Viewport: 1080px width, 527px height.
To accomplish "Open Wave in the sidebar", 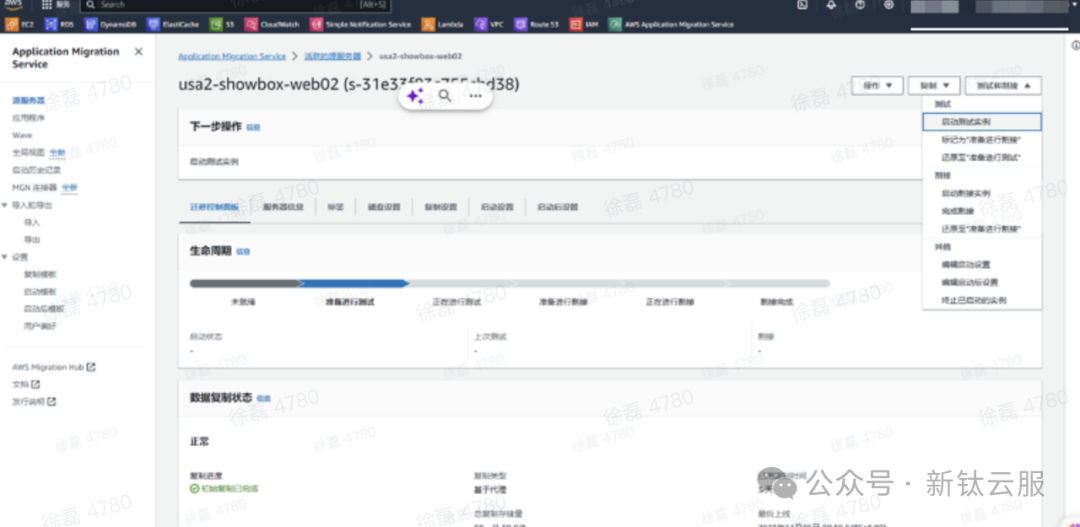I will 22,135.
